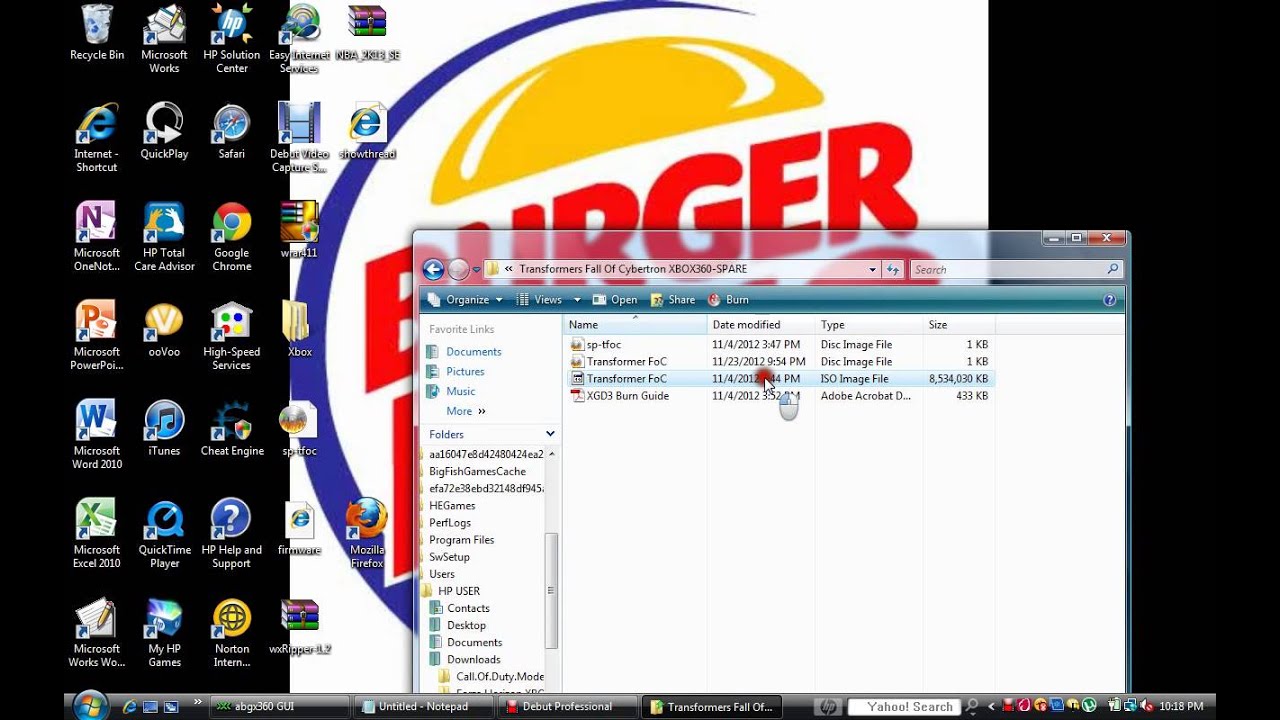Open the Recycle Bin desktop icon
Image resolution: width=1280 pixels, height=720 pixels.
tap(97, 35)
